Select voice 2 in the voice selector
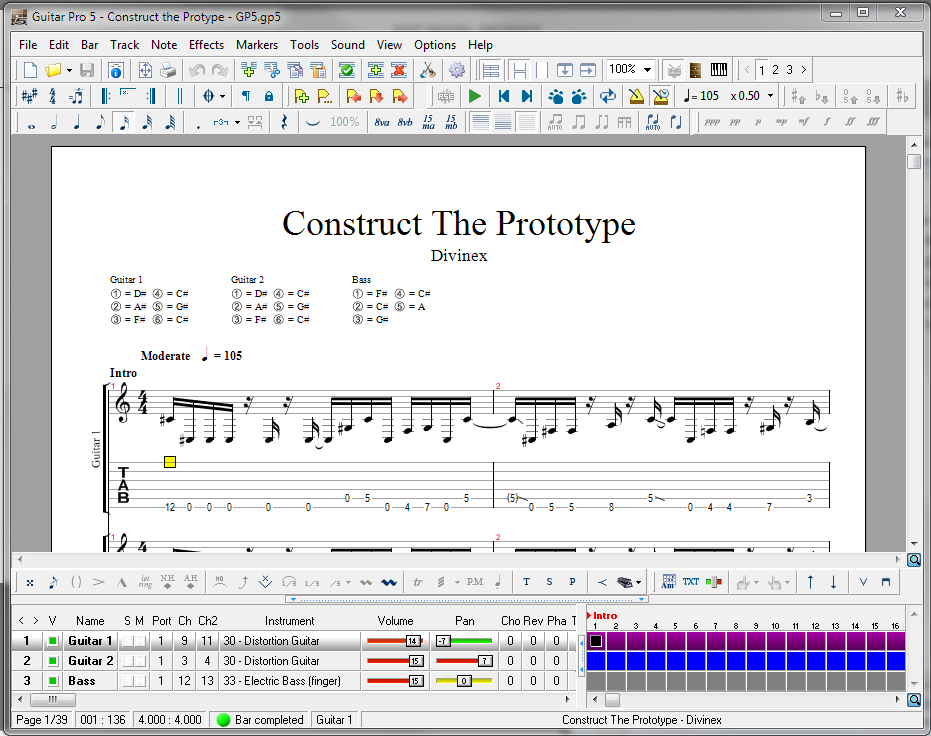This screenshot has height=736, width=931. 775,70
